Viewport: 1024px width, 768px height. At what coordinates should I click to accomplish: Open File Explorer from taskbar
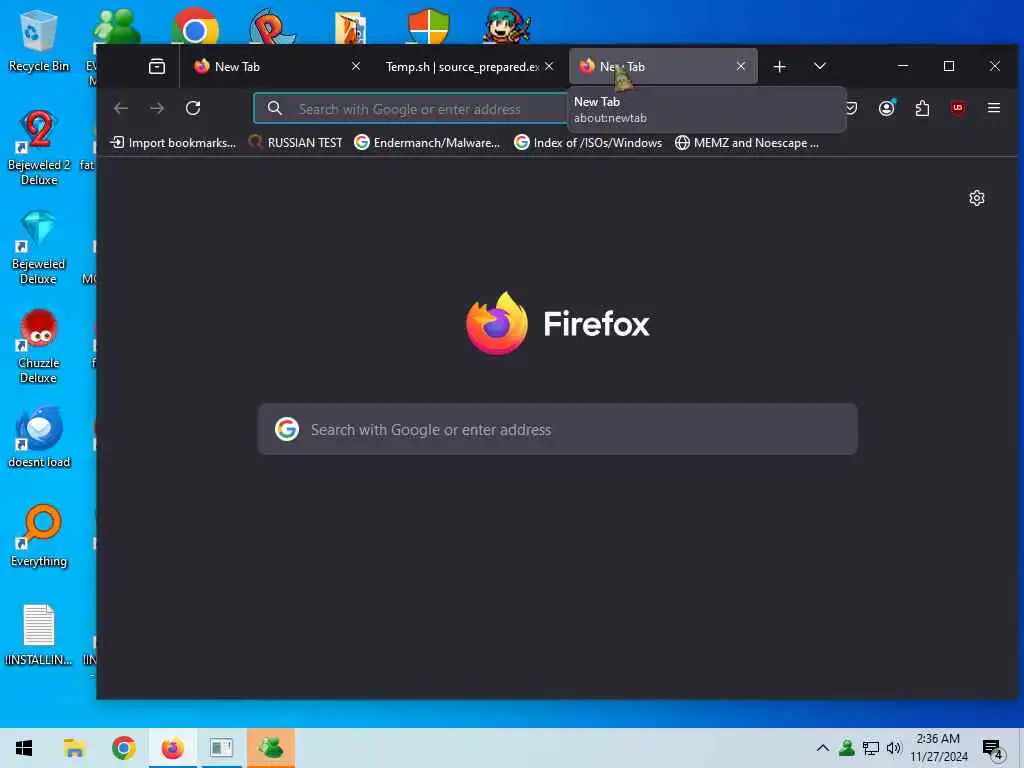pos(74,748)
